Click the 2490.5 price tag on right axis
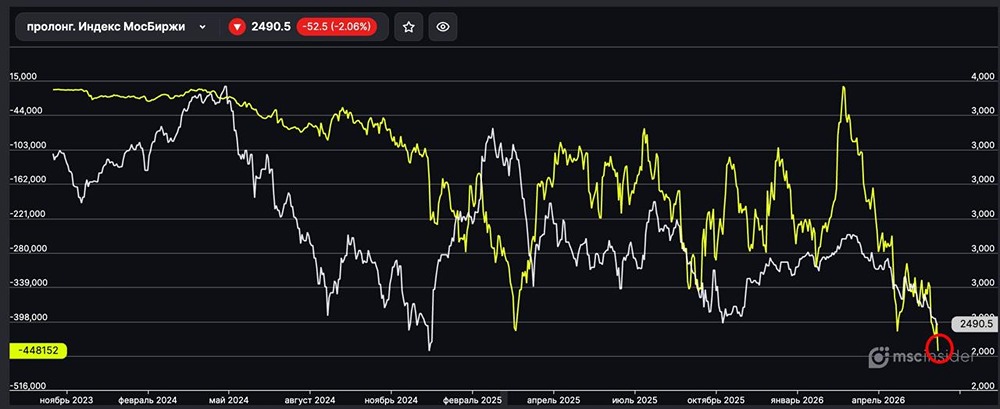The height and width of the screenshot is (409, 1000). click(973, 324)
